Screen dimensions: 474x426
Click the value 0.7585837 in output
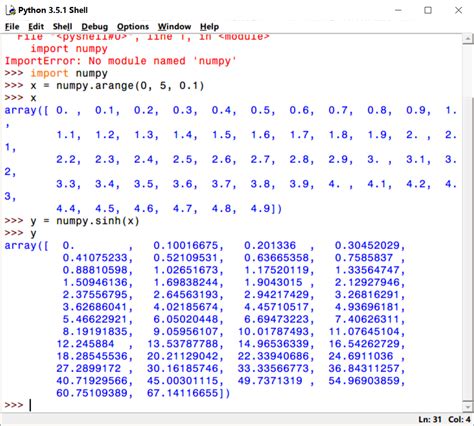click(x=364, y=258)
